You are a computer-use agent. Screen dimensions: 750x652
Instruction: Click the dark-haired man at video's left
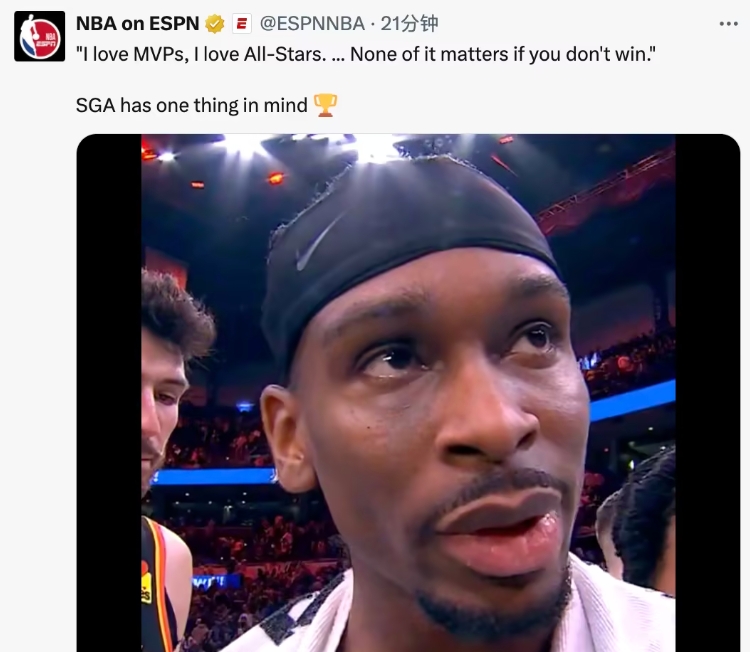170,383
